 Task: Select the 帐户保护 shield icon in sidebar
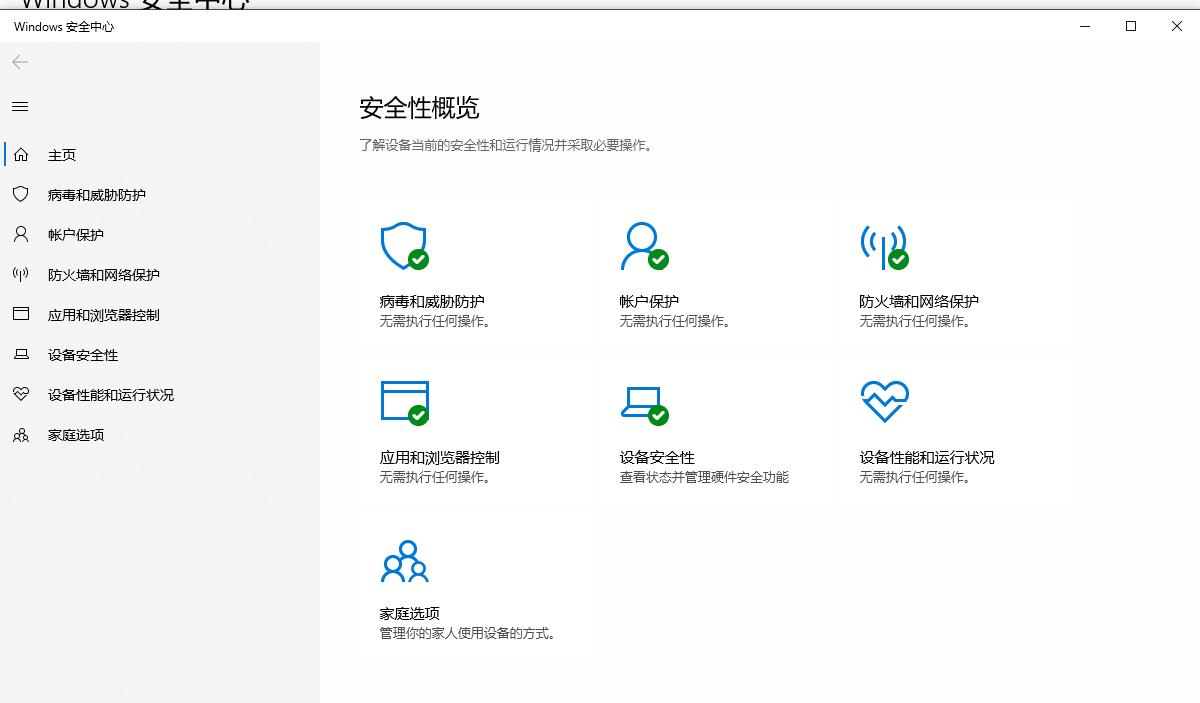click(x=20, y=235)
